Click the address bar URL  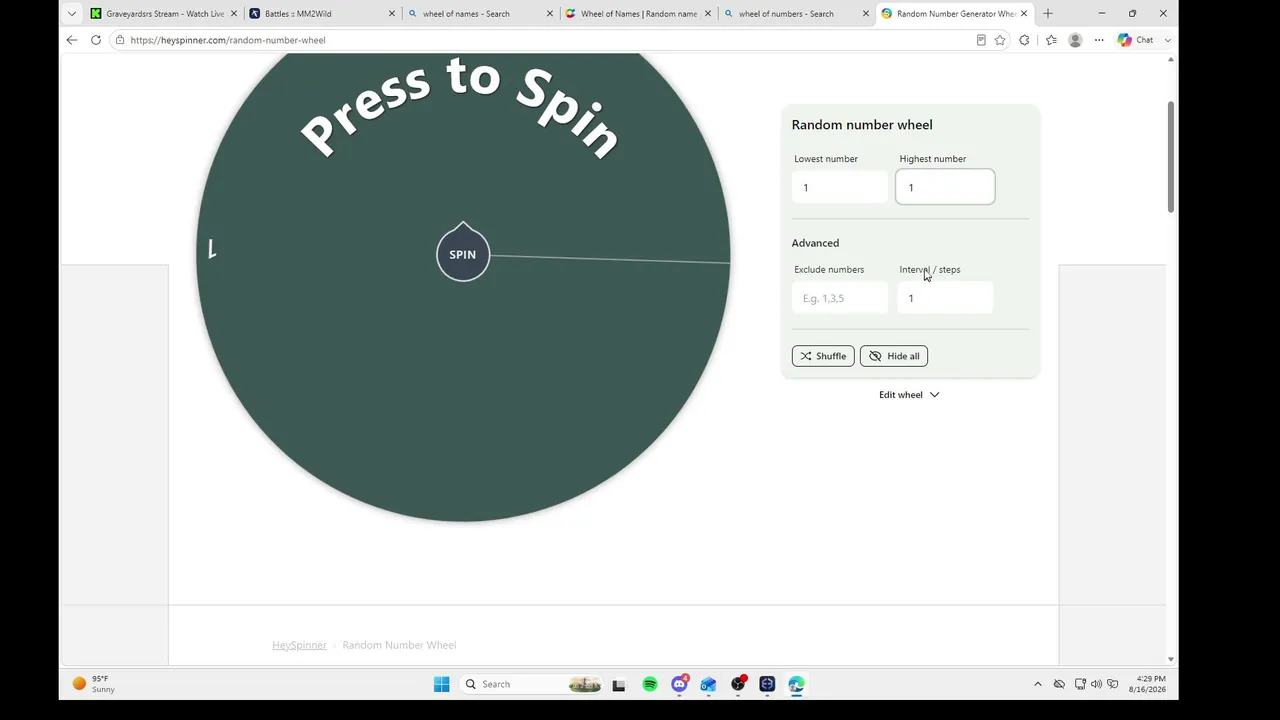(x=228, y=40)
